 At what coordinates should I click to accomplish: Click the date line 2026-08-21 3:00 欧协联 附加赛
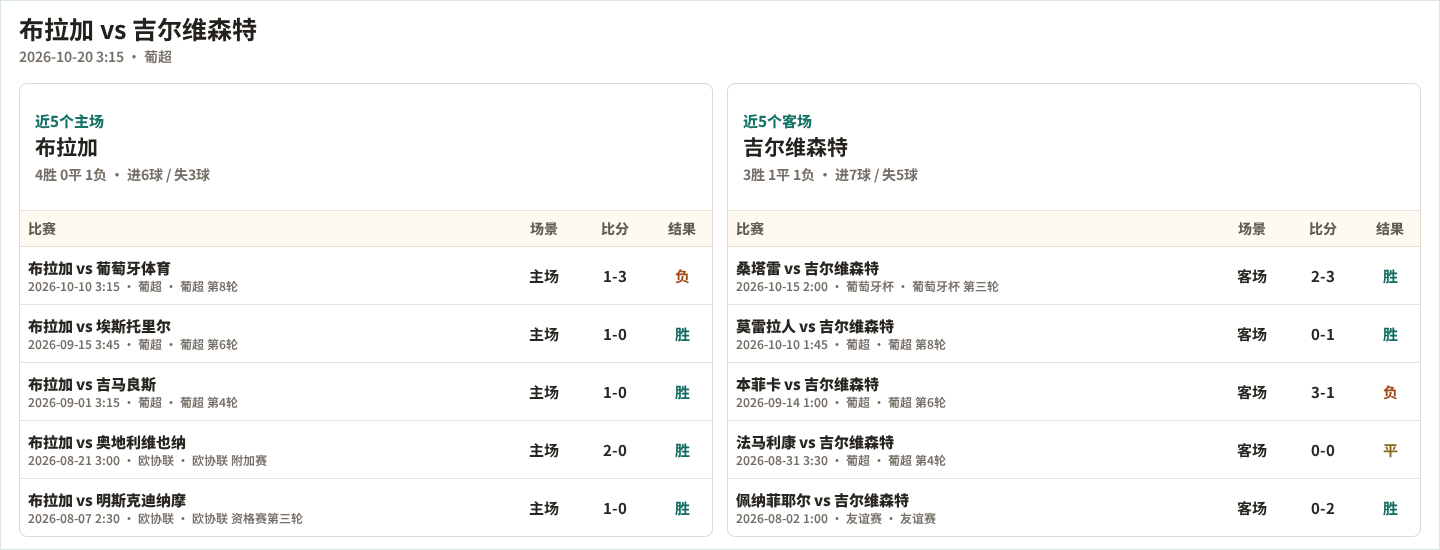click(147, 461)
